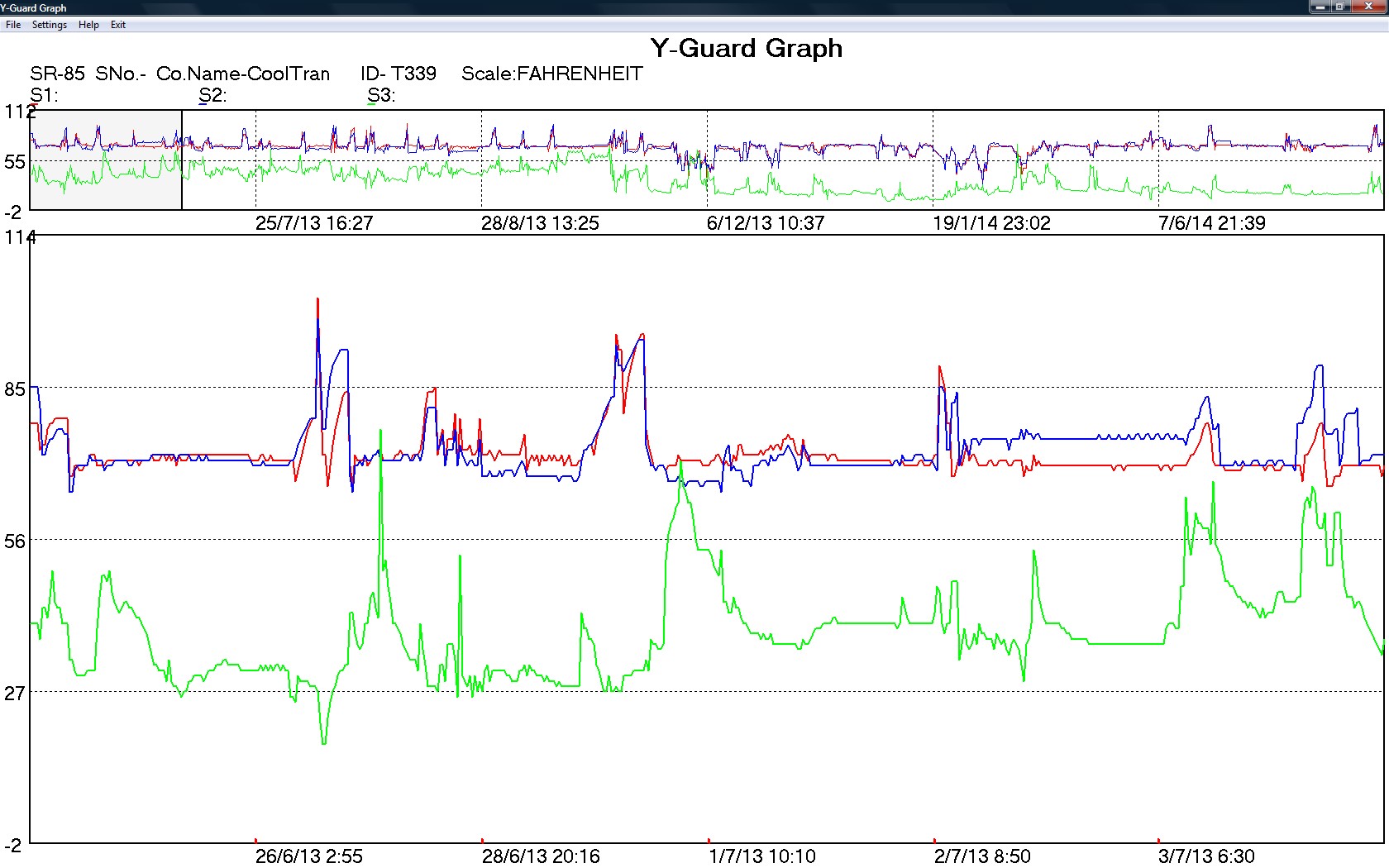
Task: Click the S3: sensor legend label
Action: pos(381,95)
